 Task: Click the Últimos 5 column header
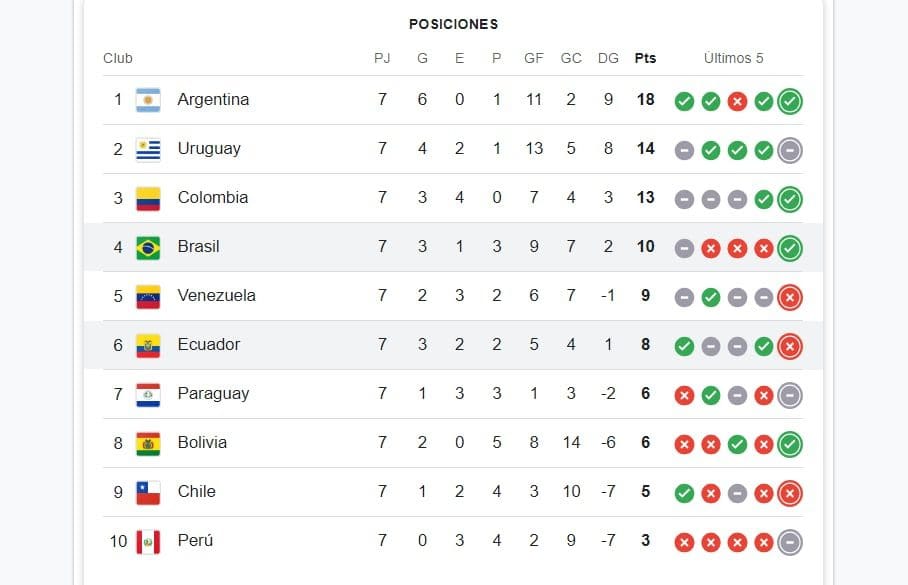[733, 58]
